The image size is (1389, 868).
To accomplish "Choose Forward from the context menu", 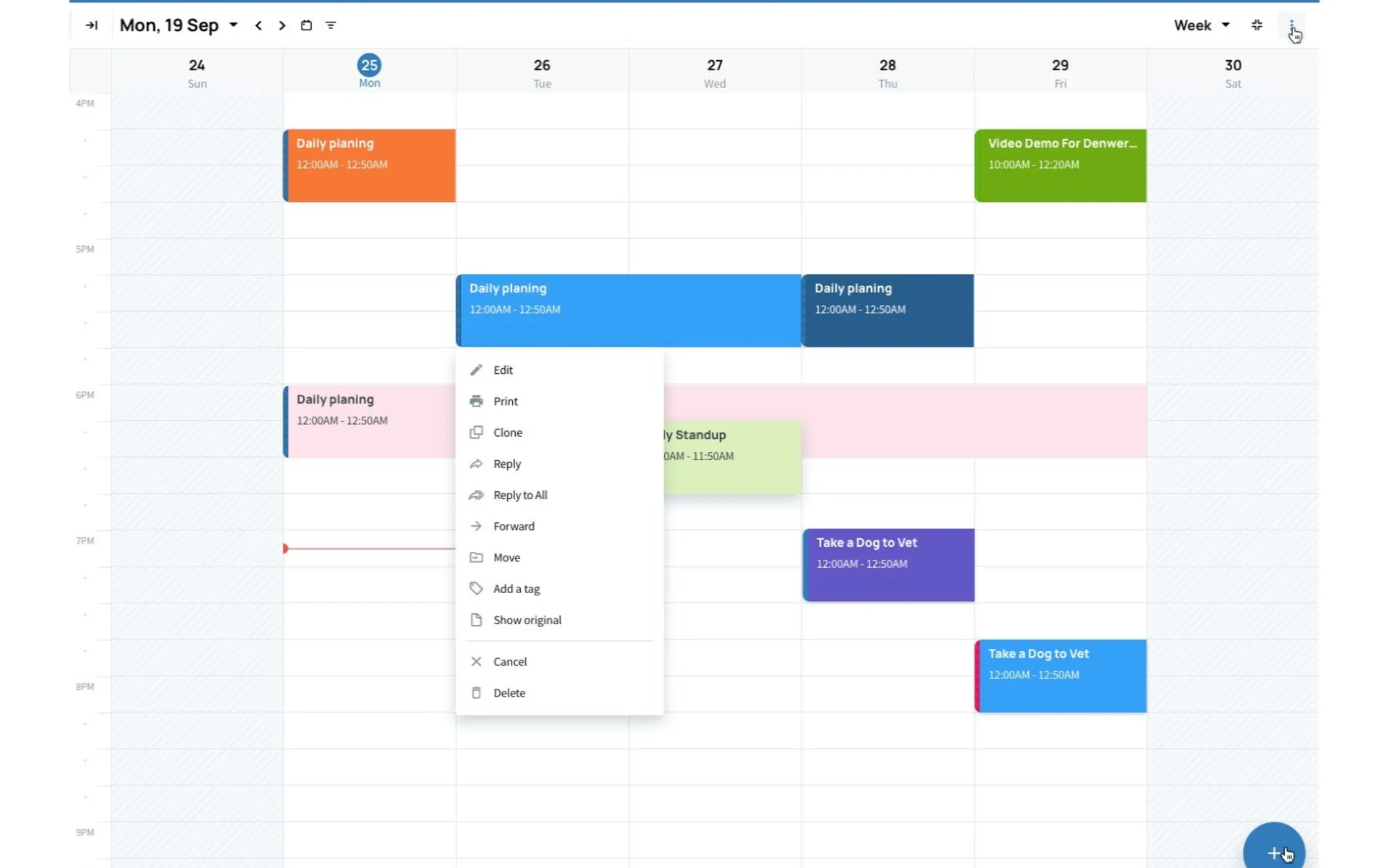I will 559,526.
